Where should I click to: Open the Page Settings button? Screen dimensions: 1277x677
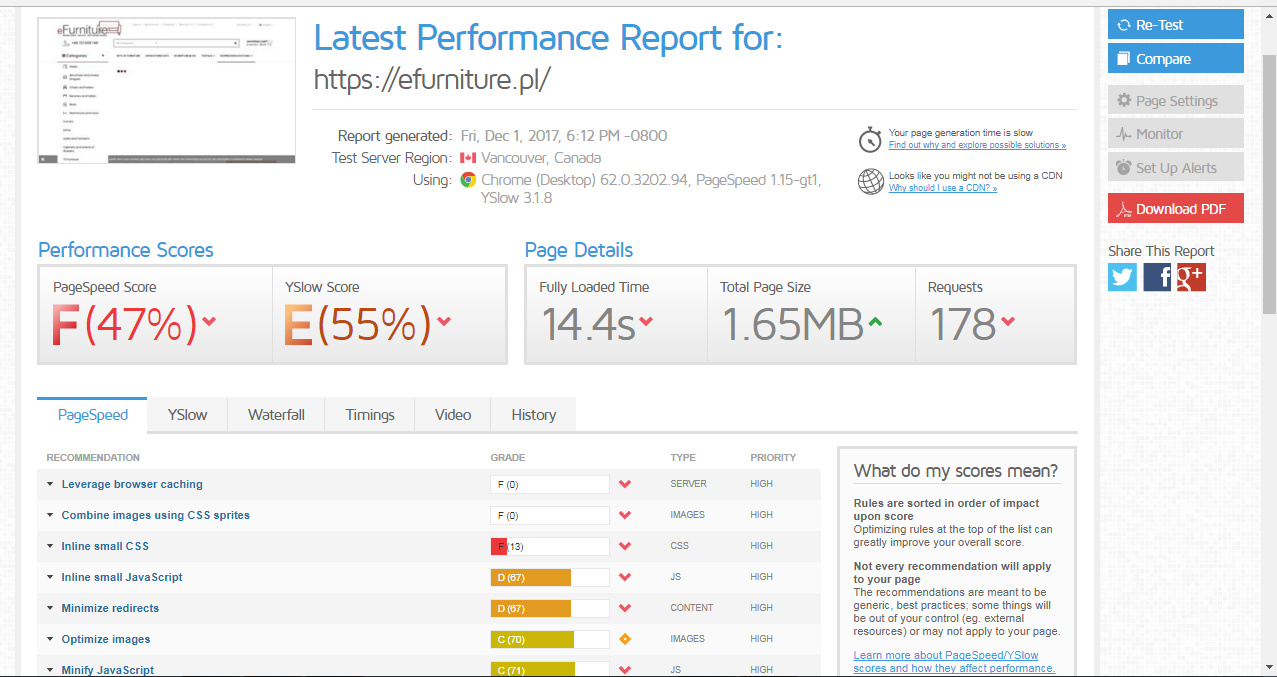(x=1175, y=101)
